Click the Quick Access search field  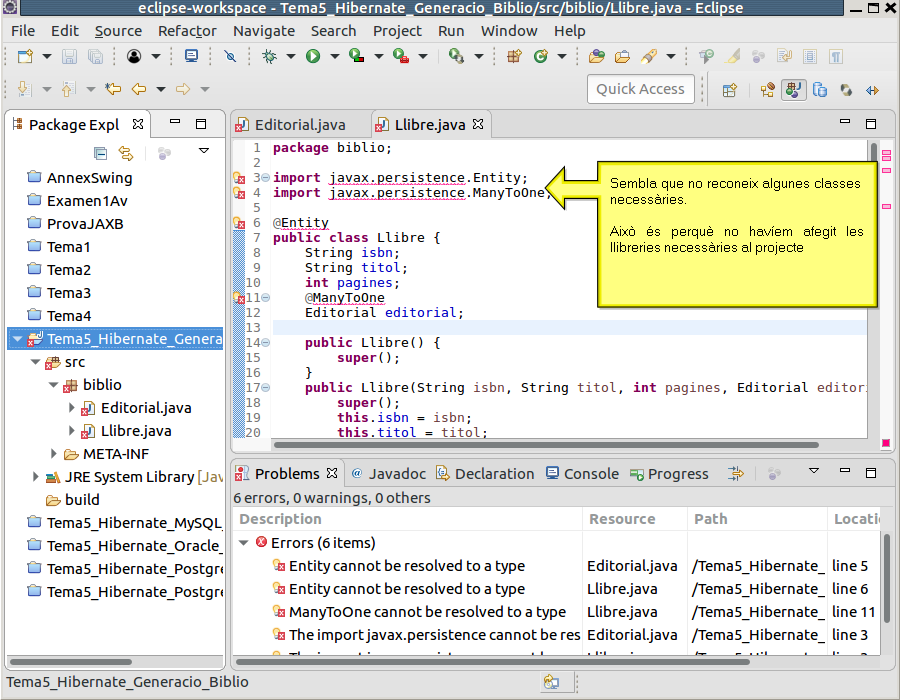[x=640, y=89]
